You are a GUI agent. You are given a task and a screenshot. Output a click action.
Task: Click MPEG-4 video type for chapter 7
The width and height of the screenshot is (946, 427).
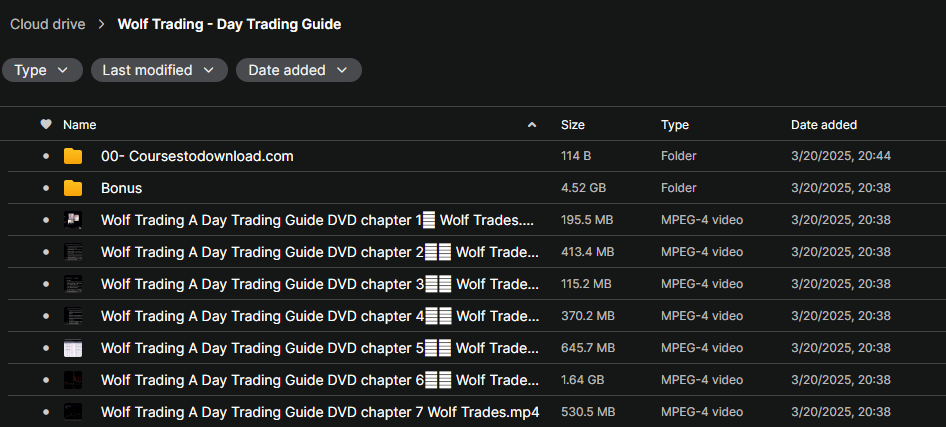(x=702, y=412)
